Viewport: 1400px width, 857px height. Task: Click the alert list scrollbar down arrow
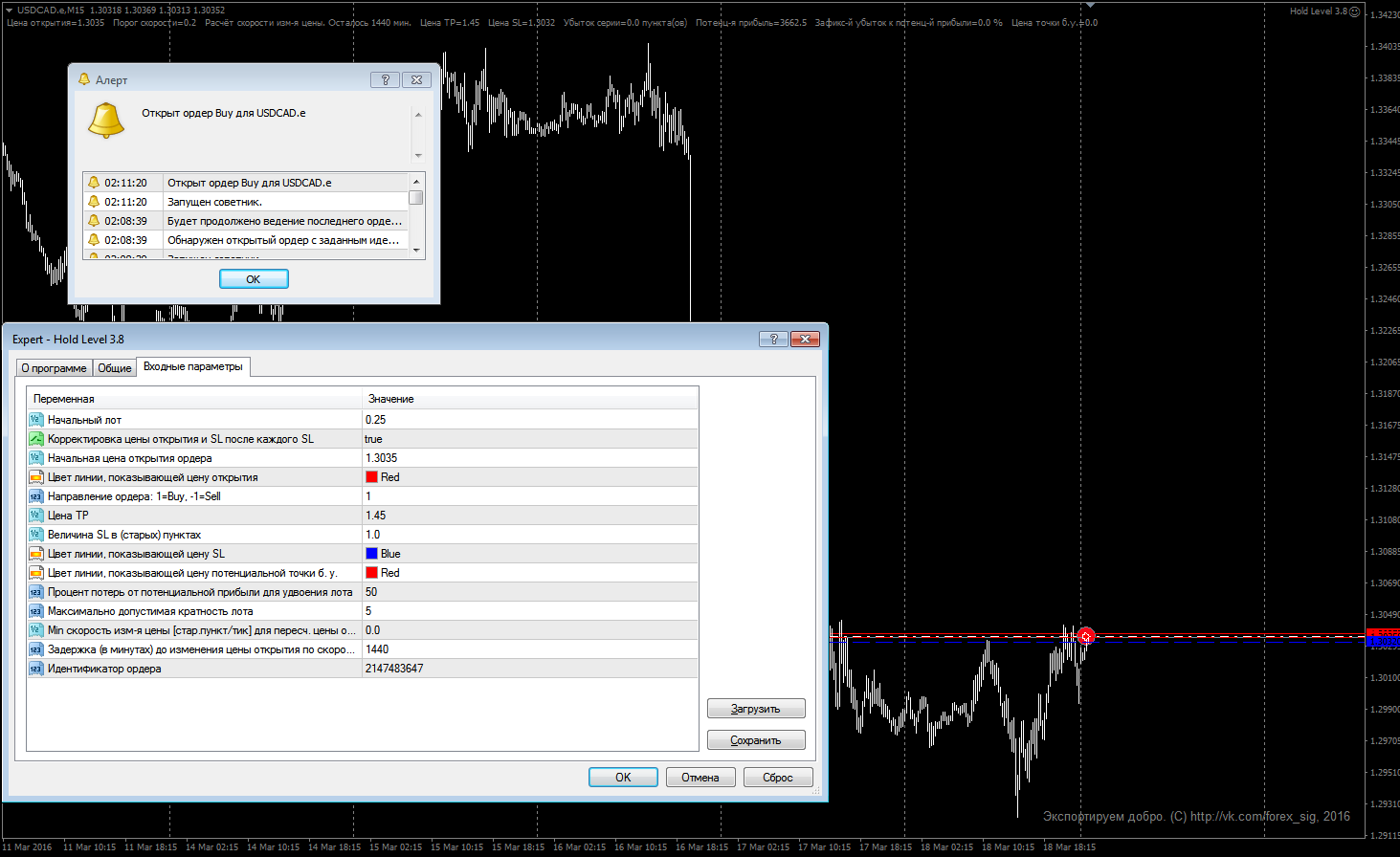416,250
